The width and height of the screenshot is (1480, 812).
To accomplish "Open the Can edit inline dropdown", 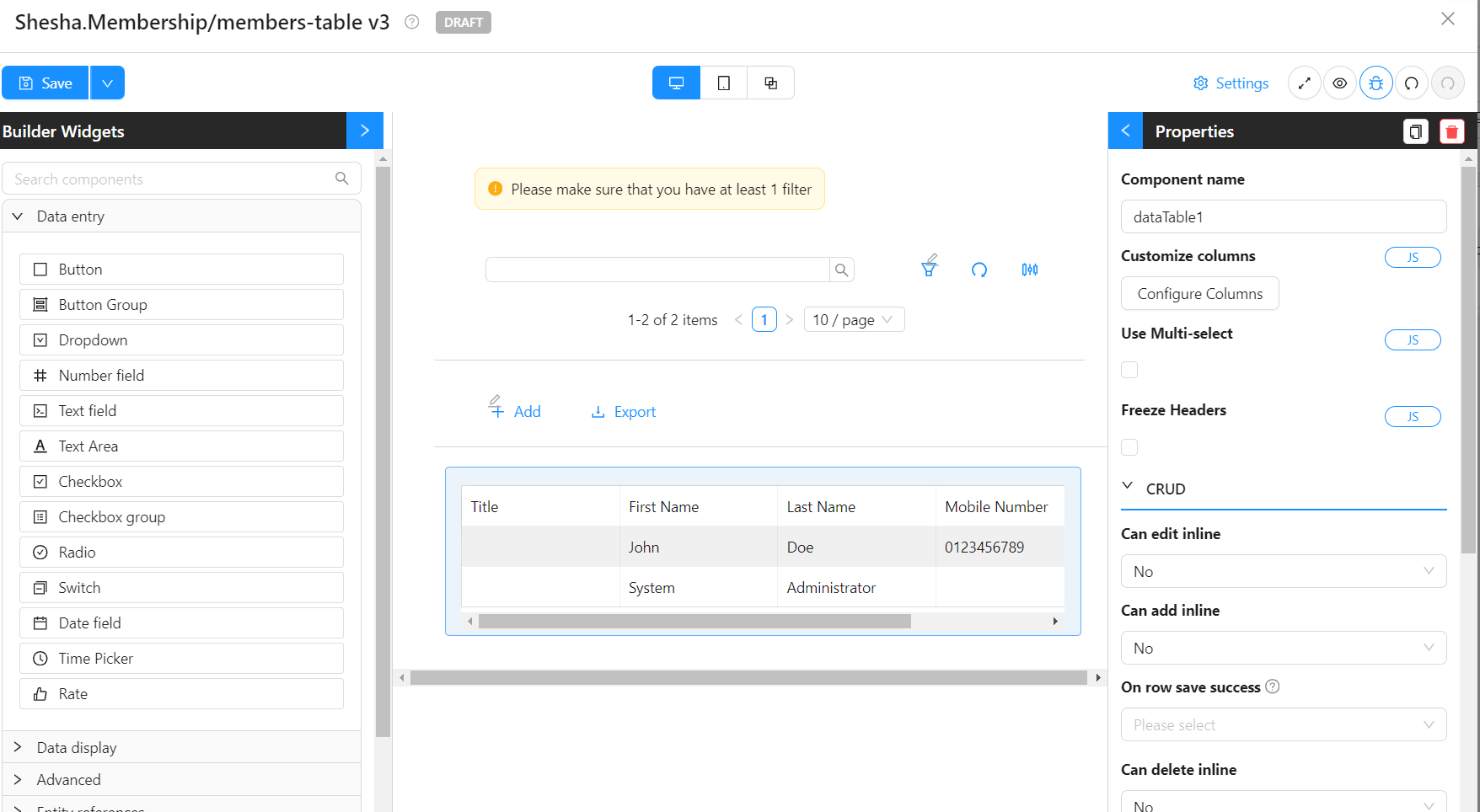I will pyautogui.click(x=1284, y=571).
